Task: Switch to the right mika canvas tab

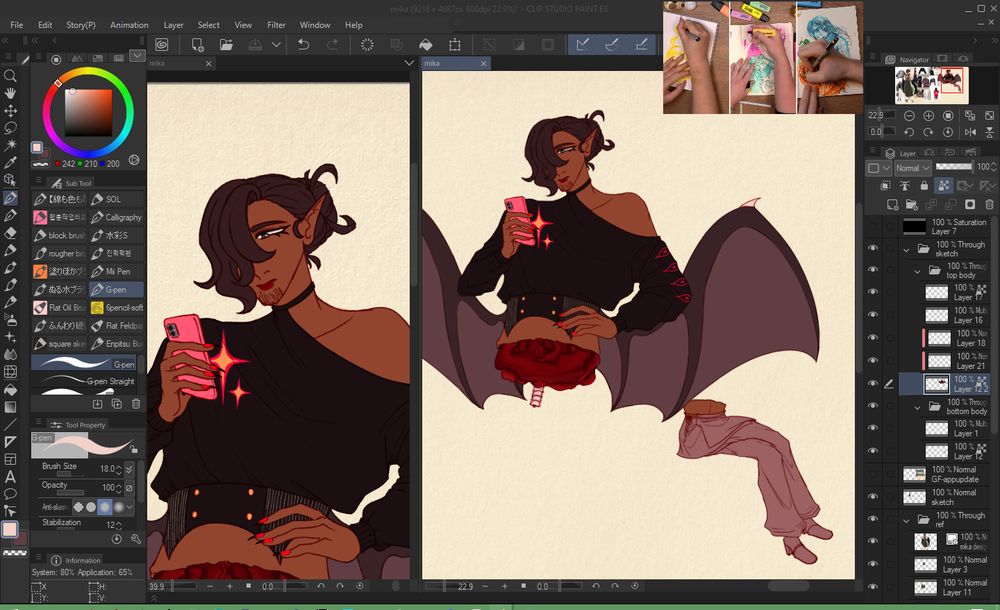Action: 455,63
